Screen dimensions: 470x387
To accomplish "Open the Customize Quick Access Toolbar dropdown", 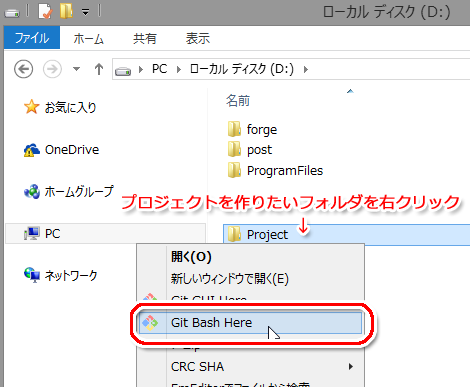I will coord(86,12).
